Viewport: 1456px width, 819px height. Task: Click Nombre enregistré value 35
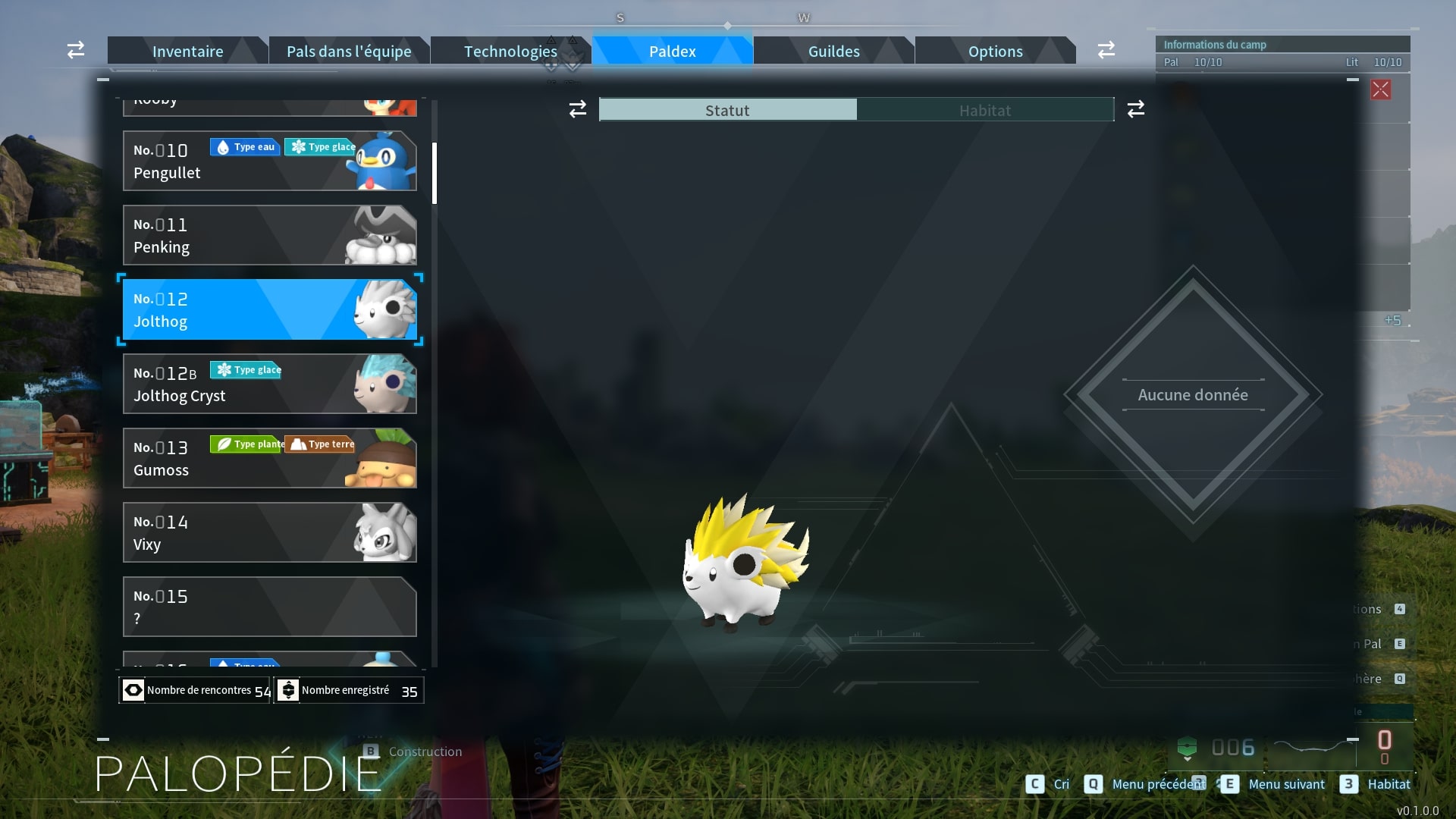409,692
